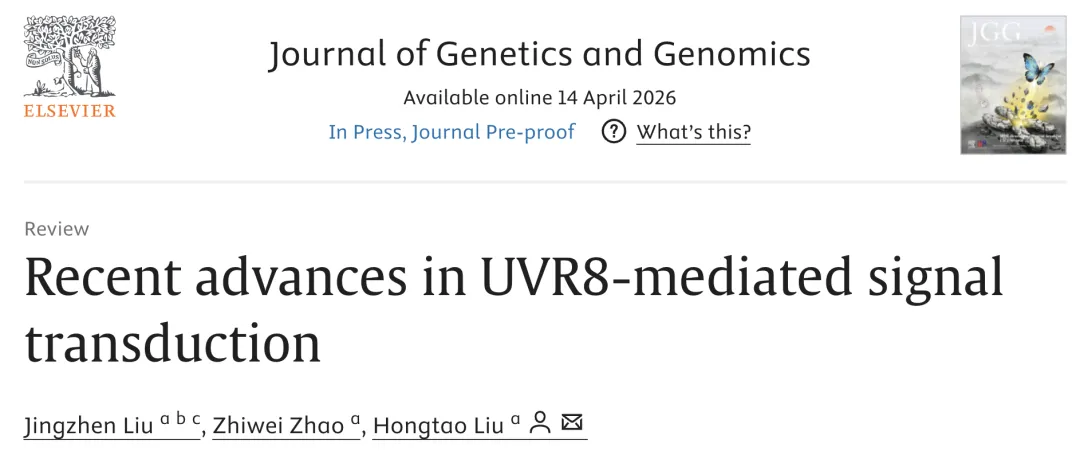Click affiliation superscript 'a' after Jingzhen Liu
Screen dimensions: 1080x471
click(165, 419)
